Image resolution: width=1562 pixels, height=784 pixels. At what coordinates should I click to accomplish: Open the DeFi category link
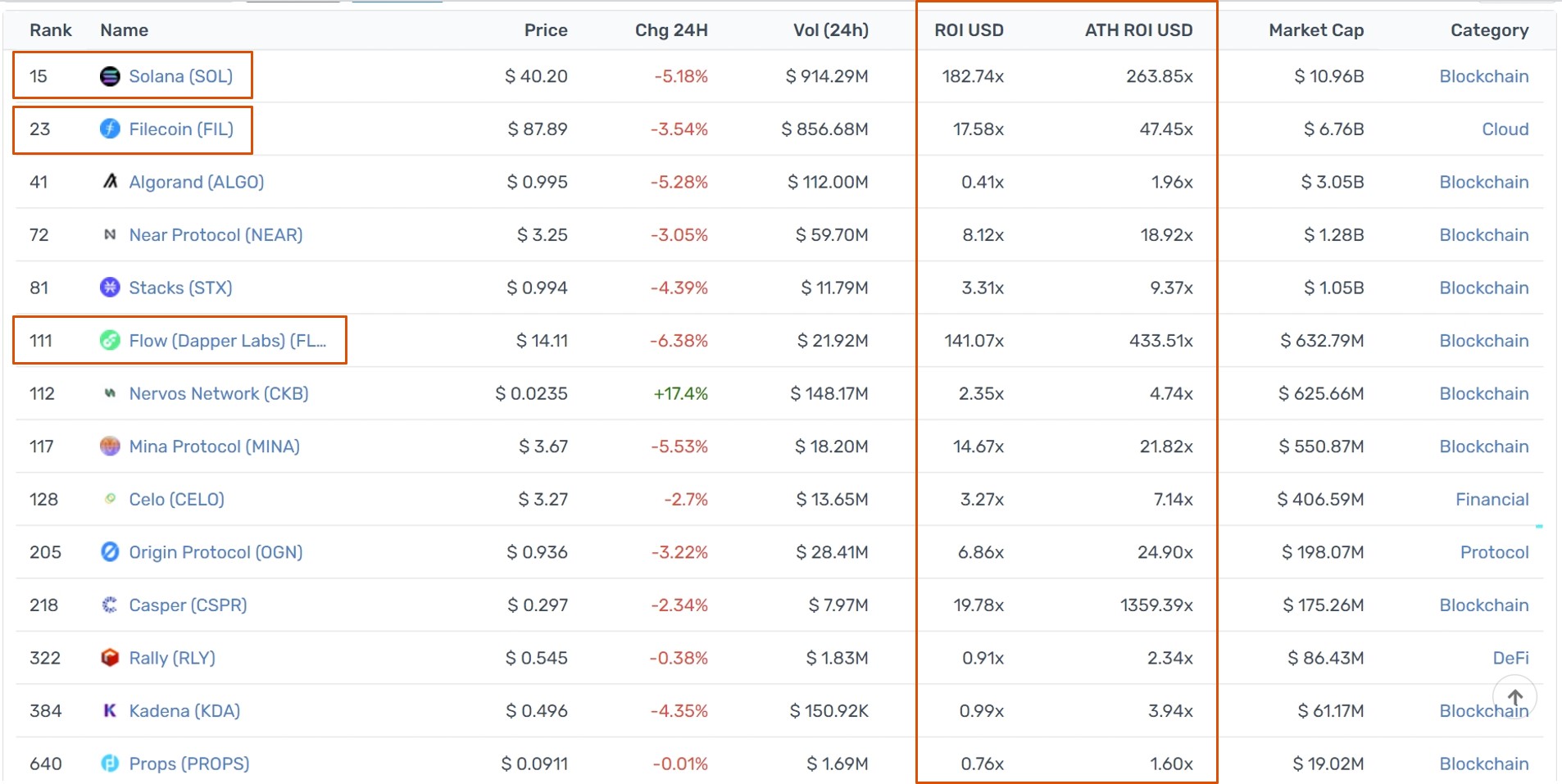tap(1510, 658)
